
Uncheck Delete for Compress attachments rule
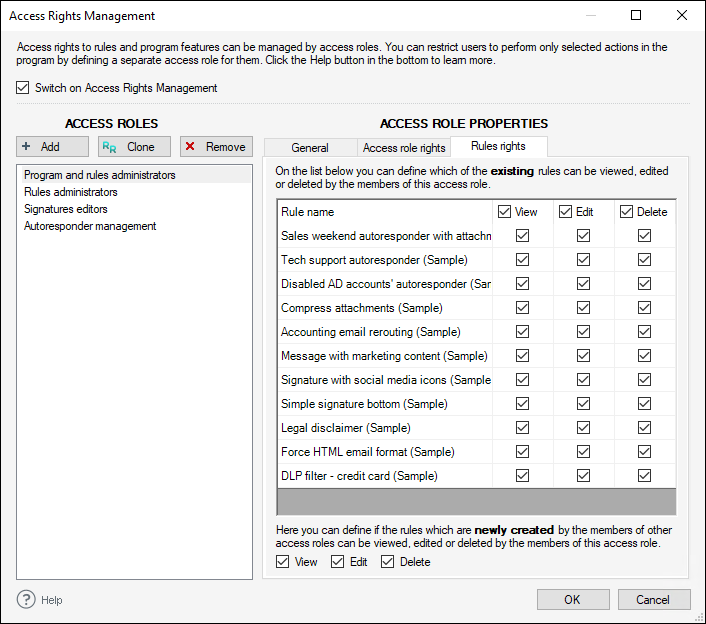click(644, 307)
